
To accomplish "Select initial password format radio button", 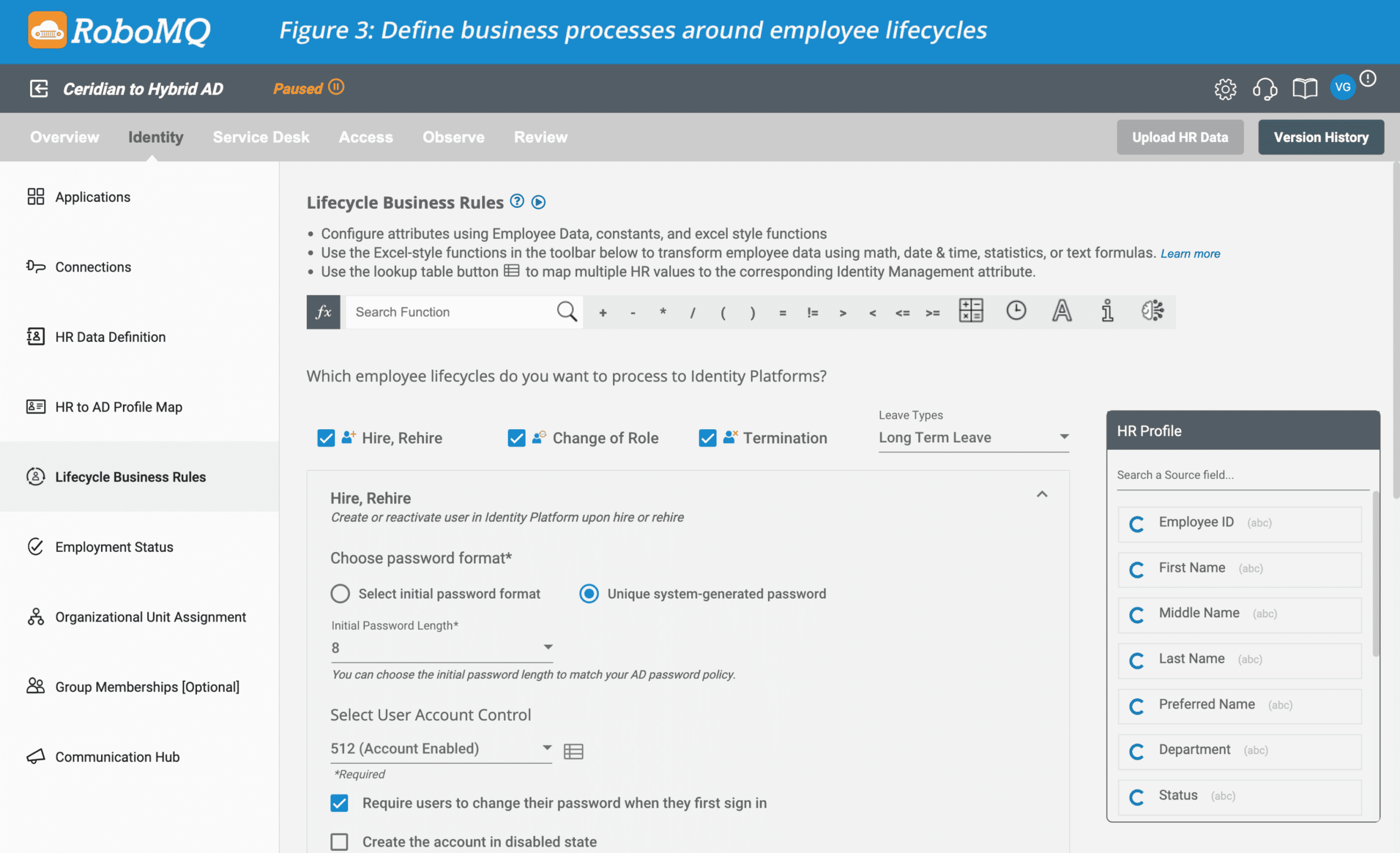I will click(x=340, y=593).
